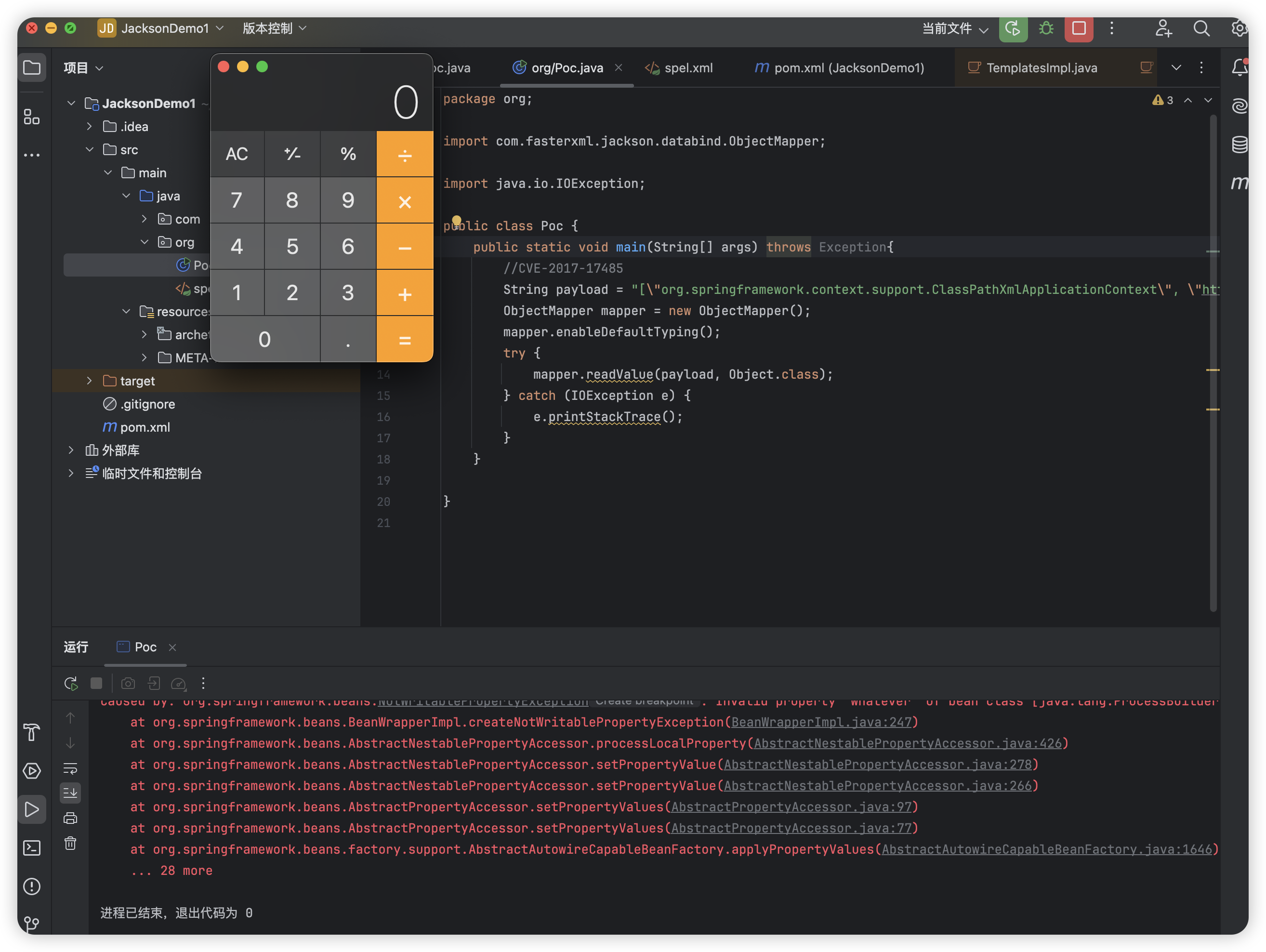1266x952 pixels.
Task: Click the gray stop square in Run toolbar
Action: point(96,683)
